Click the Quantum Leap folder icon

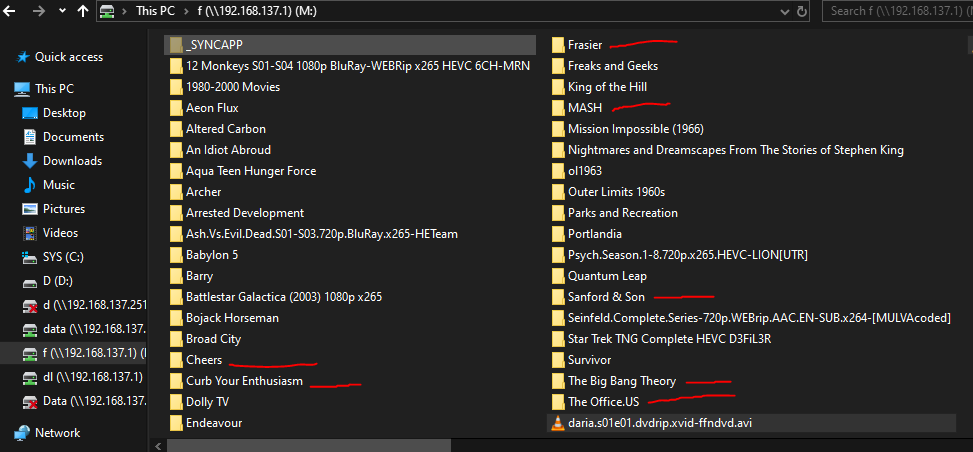tap(558, 276)
